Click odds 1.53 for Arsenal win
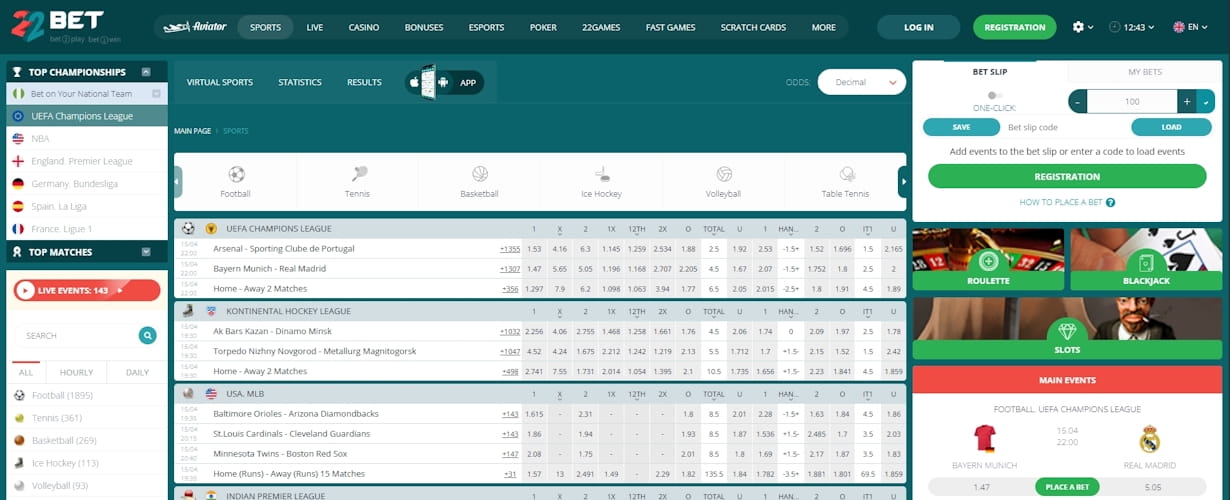The image size is (1230, 500). point(534,249)
